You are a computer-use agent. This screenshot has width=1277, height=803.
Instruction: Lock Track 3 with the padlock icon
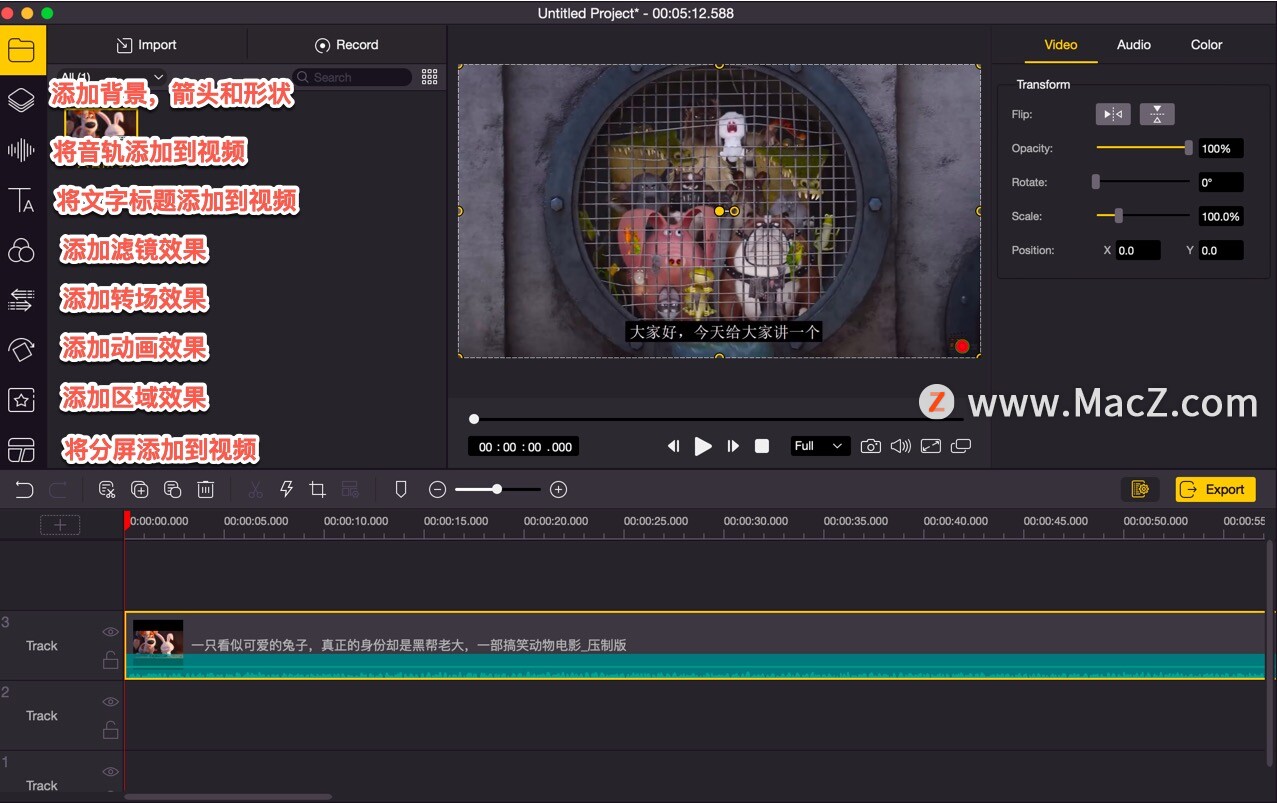(x=110, y=660)
